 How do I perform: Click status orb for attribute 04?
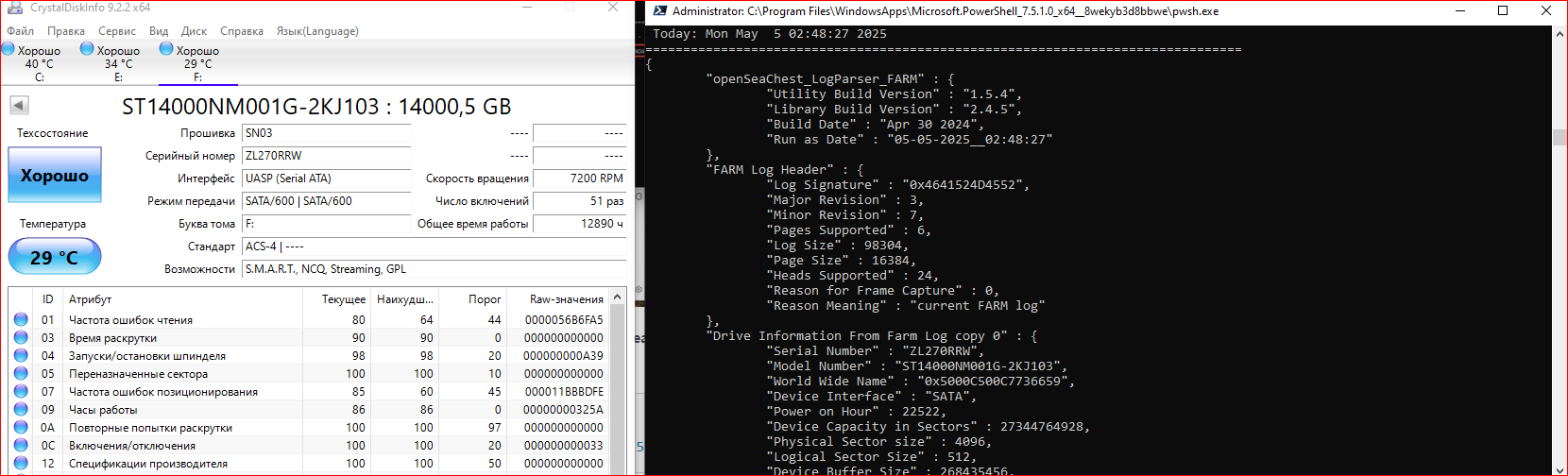tap(21, 356)
